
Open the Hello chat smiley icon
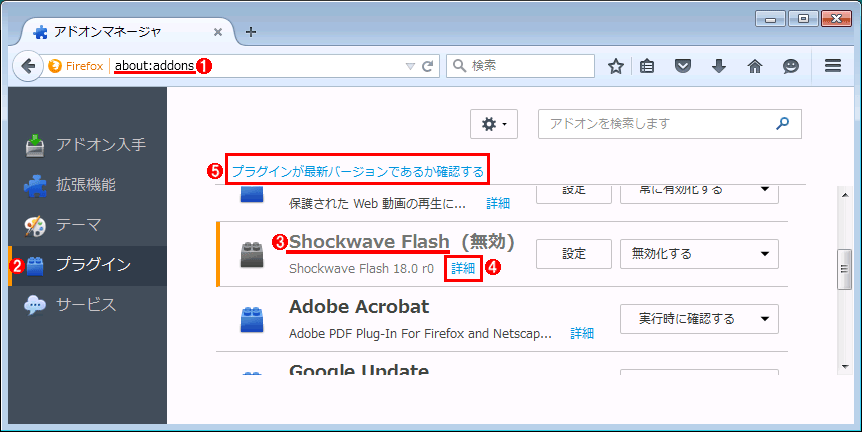coord(791,67)
